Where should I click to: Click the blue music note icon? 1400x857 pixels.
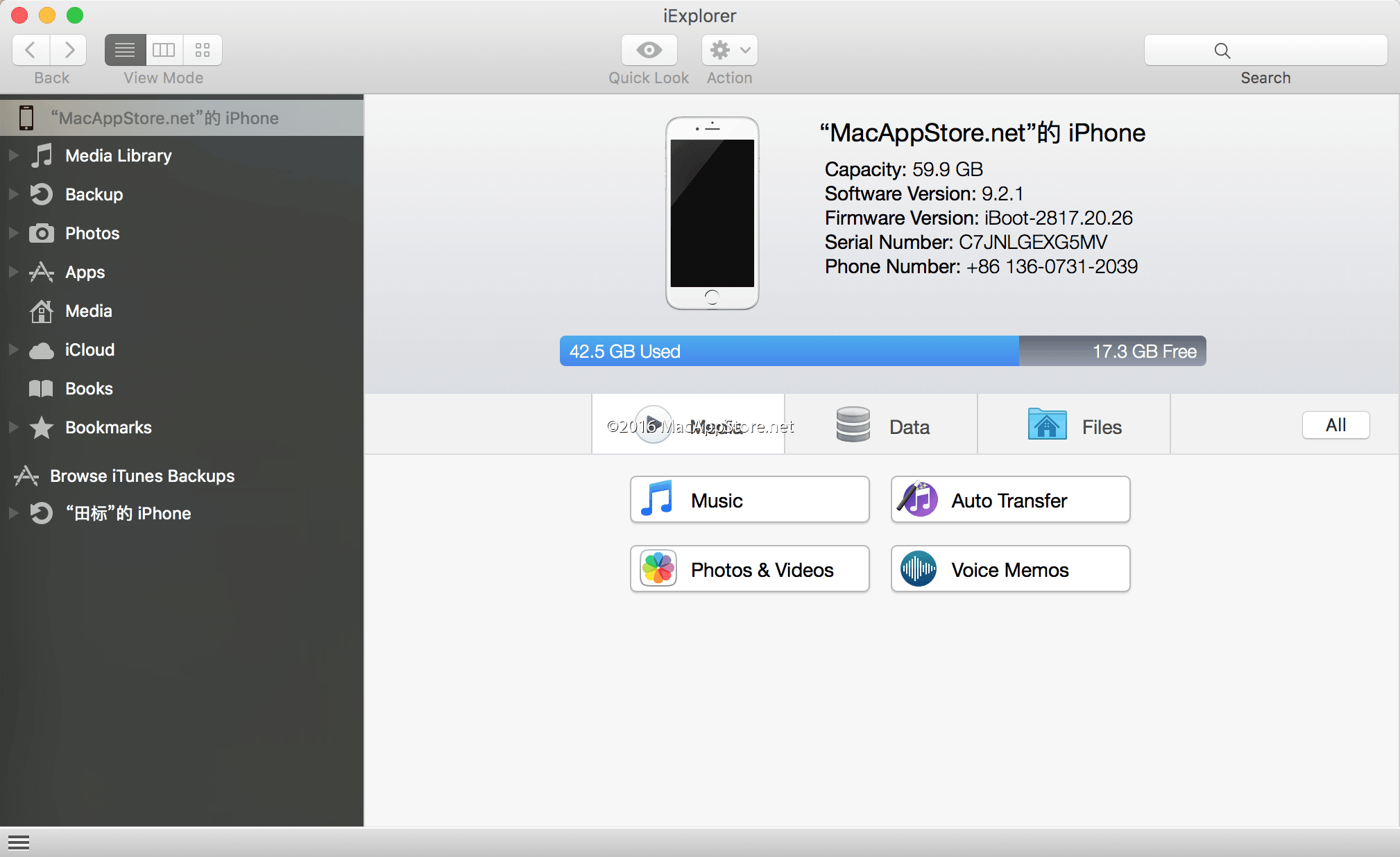click(x=657, y=499)
